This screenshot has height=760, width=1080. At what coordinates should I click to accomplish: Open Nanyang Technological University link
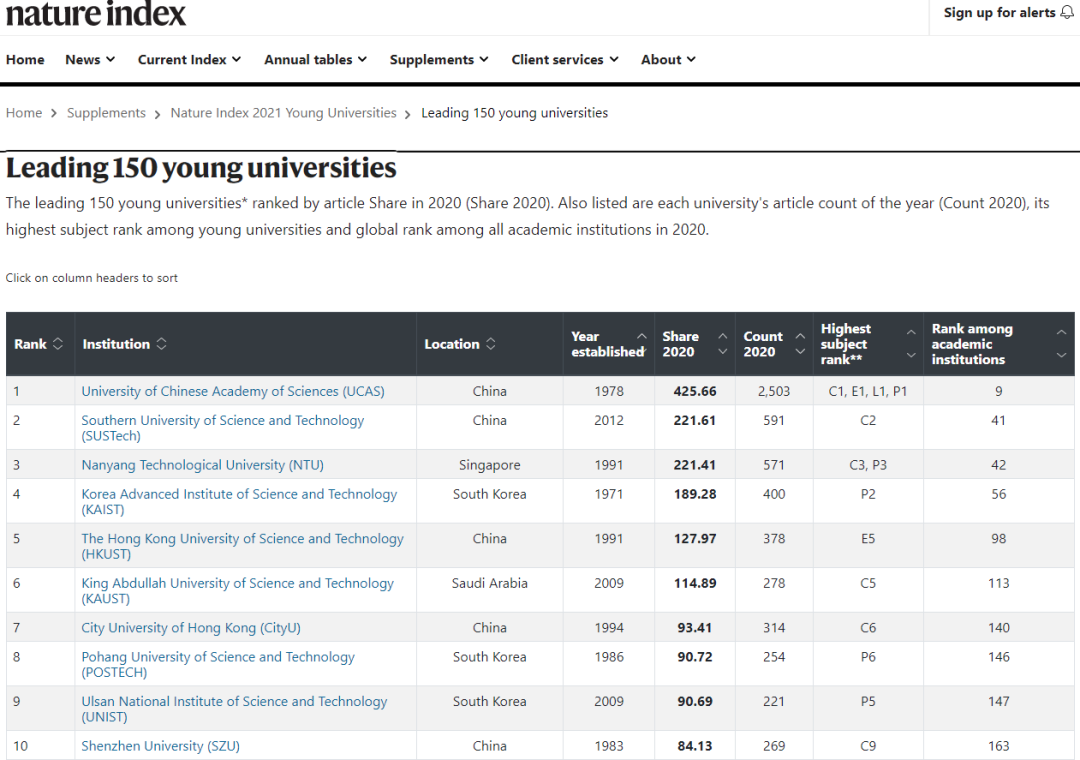click(202, 465)
